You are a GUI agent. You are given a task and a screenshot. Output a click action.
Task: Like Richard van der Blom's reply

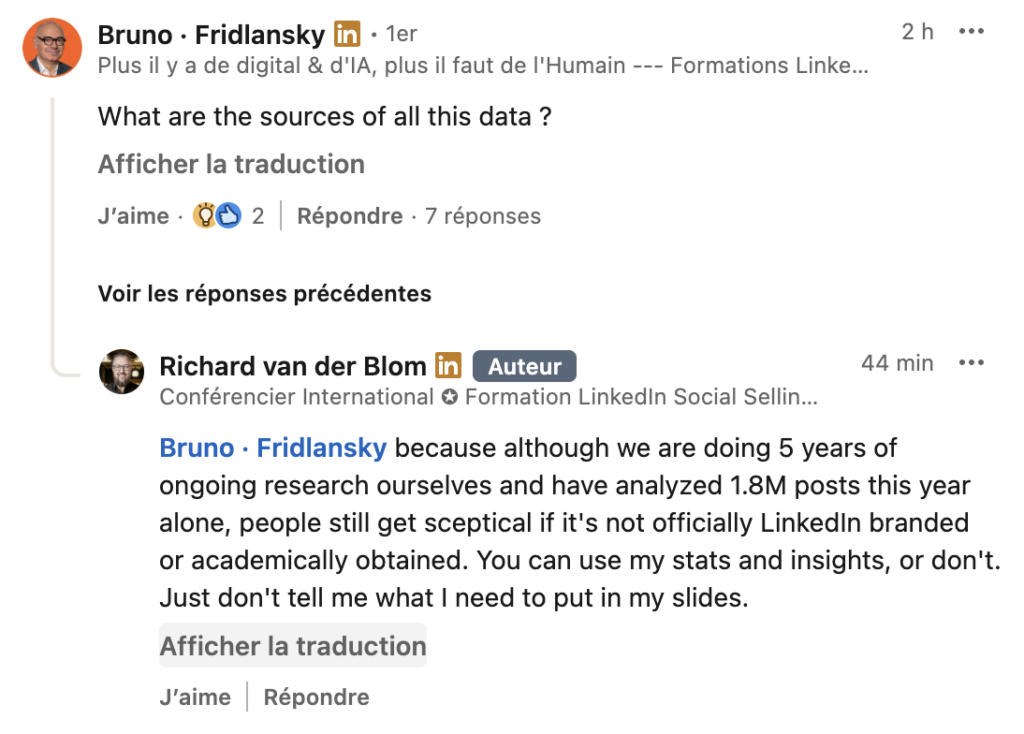pos(195,697)
